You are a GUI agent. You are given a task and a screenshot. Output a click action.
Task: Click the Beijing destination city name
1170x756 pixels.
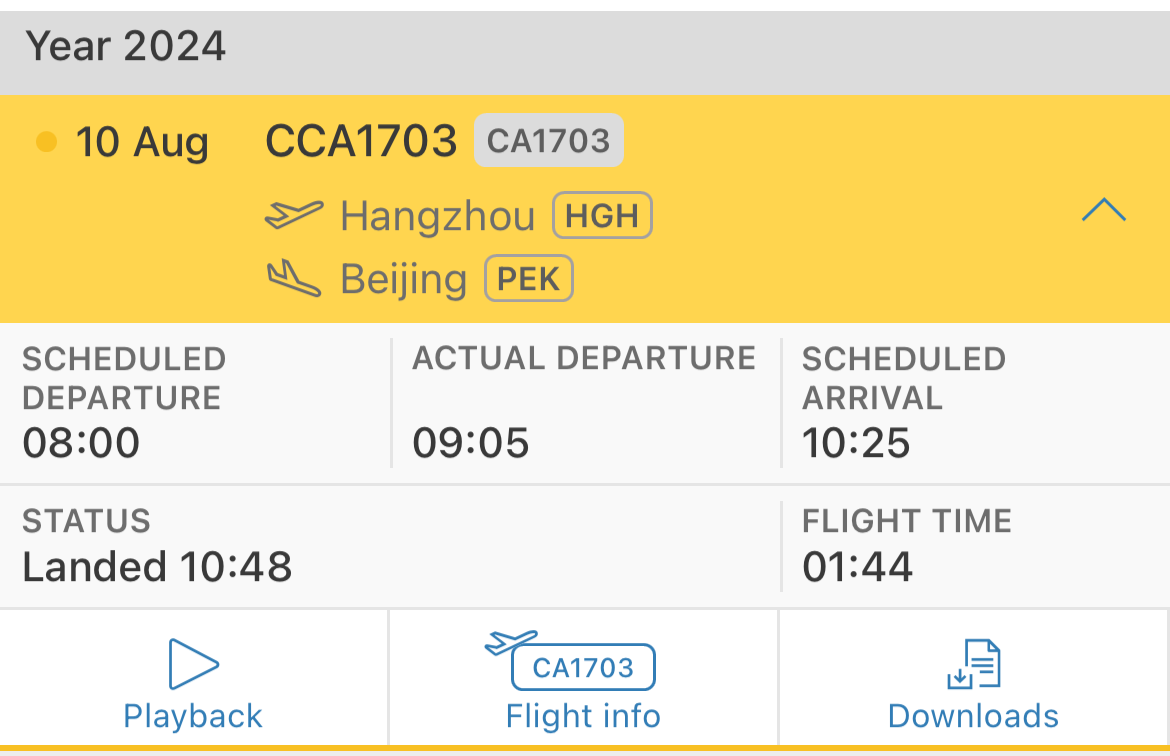(x=404, y=279)
